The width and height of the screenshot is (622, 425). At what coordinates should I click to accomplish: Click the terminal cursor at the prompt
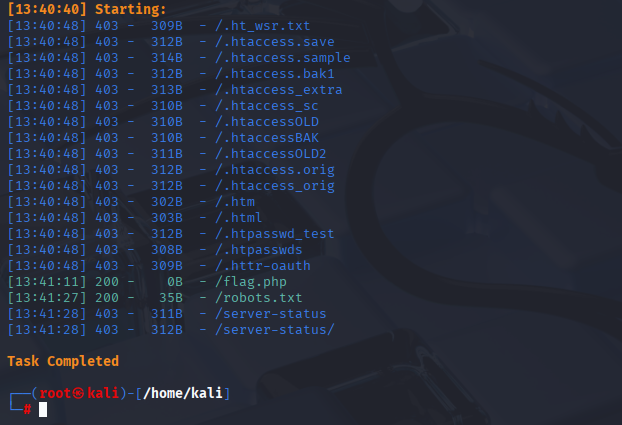click(43, 410)
